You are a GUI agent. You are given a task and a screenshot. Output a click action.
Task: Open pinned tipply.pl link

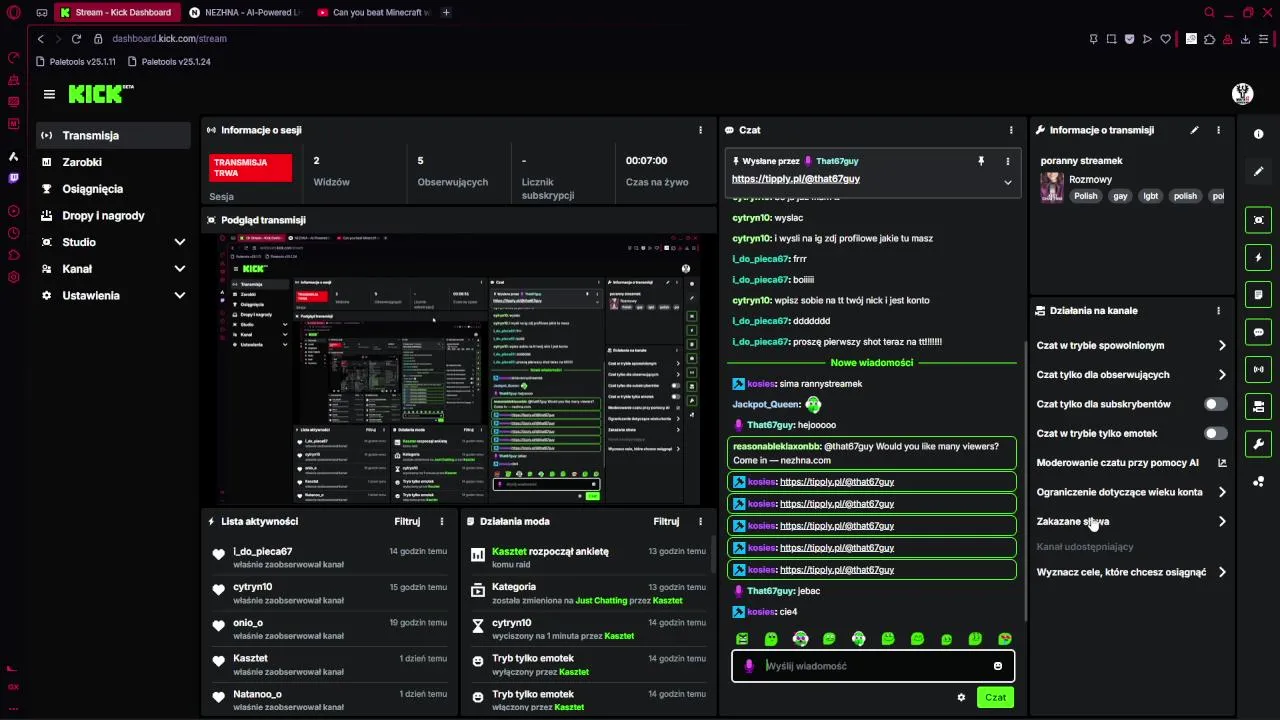[x=796, y=179]
